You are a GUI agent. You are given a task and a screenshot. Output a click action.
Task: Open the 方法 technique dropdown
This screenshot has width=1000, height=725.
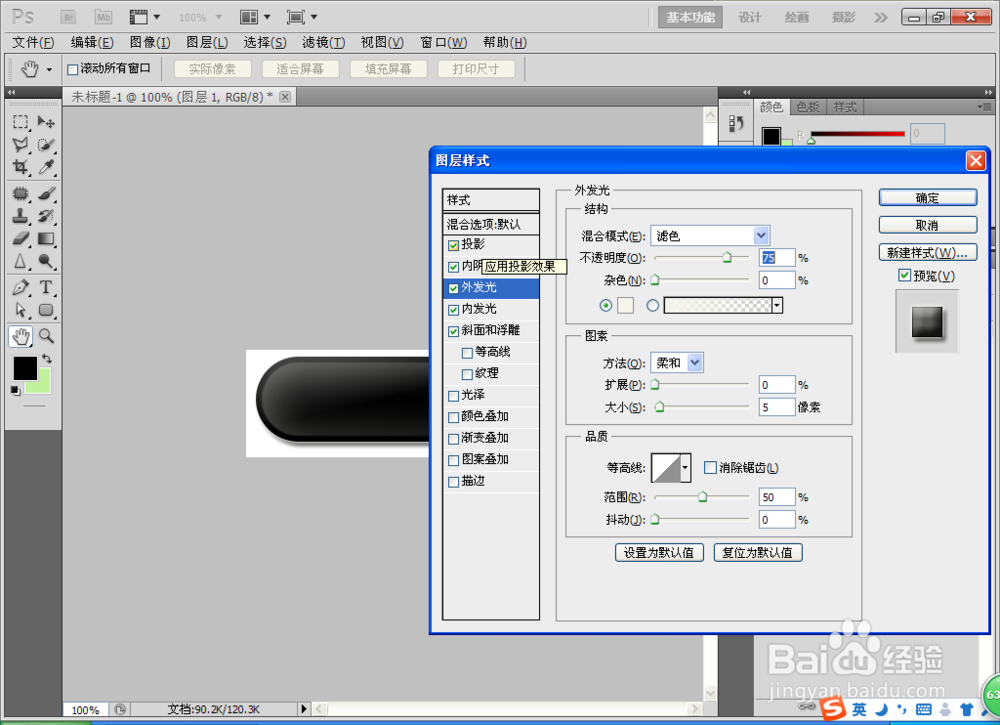[695, 363]
